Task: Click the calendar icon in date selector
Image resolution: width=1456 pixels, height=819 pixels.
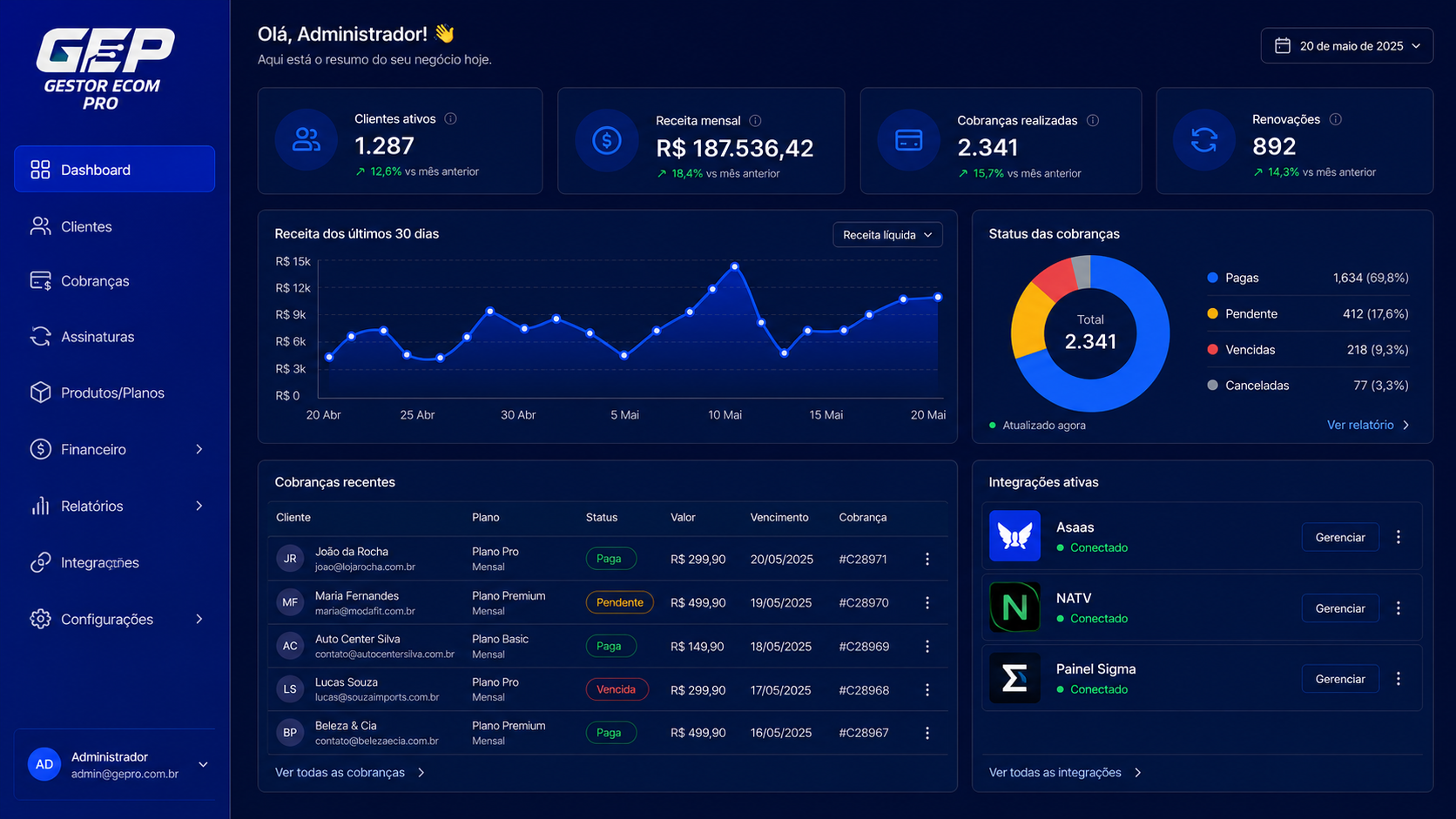Action: tap(1283, 45)
